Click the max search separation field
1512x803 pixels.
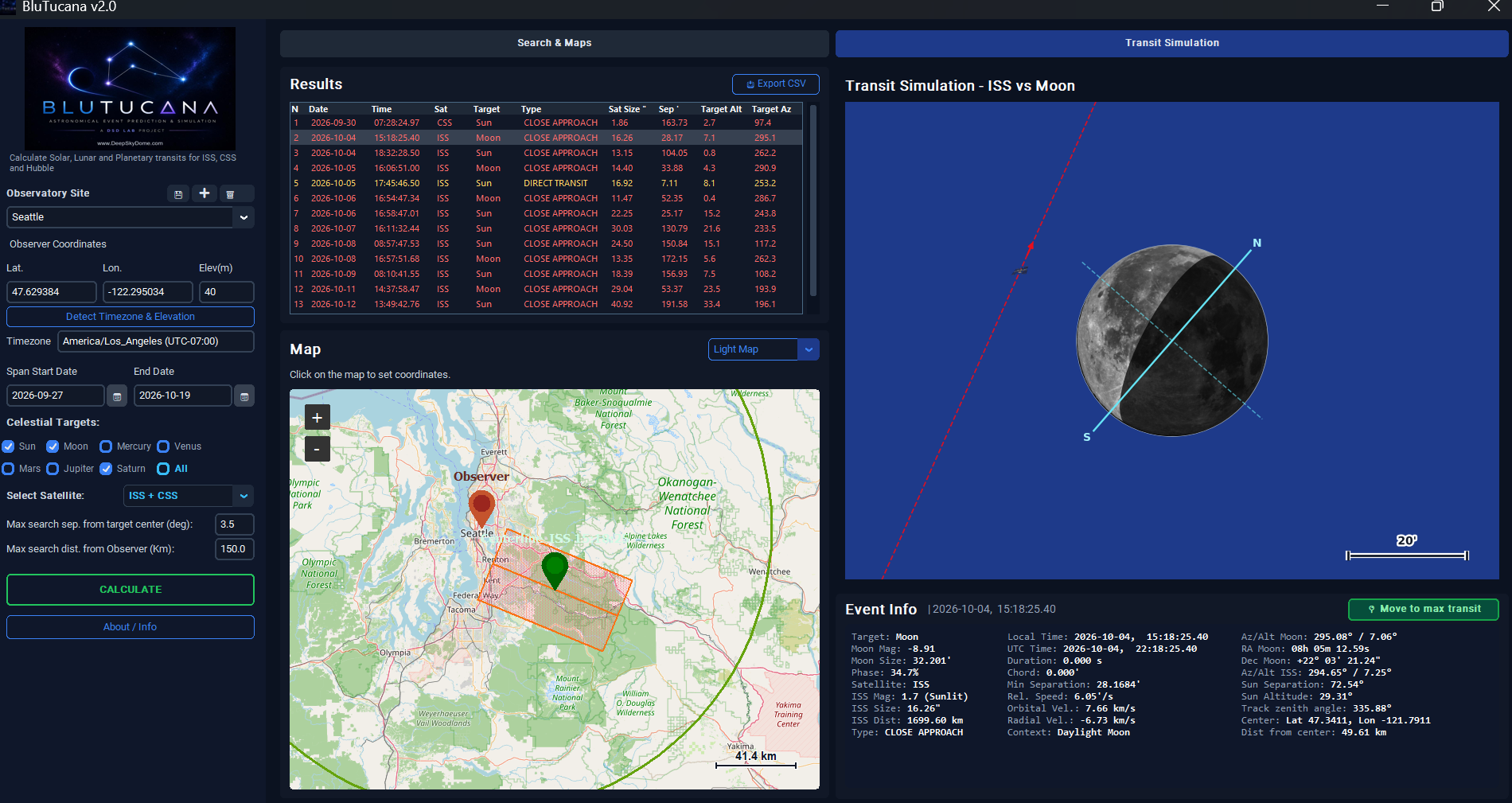point(235,524)
